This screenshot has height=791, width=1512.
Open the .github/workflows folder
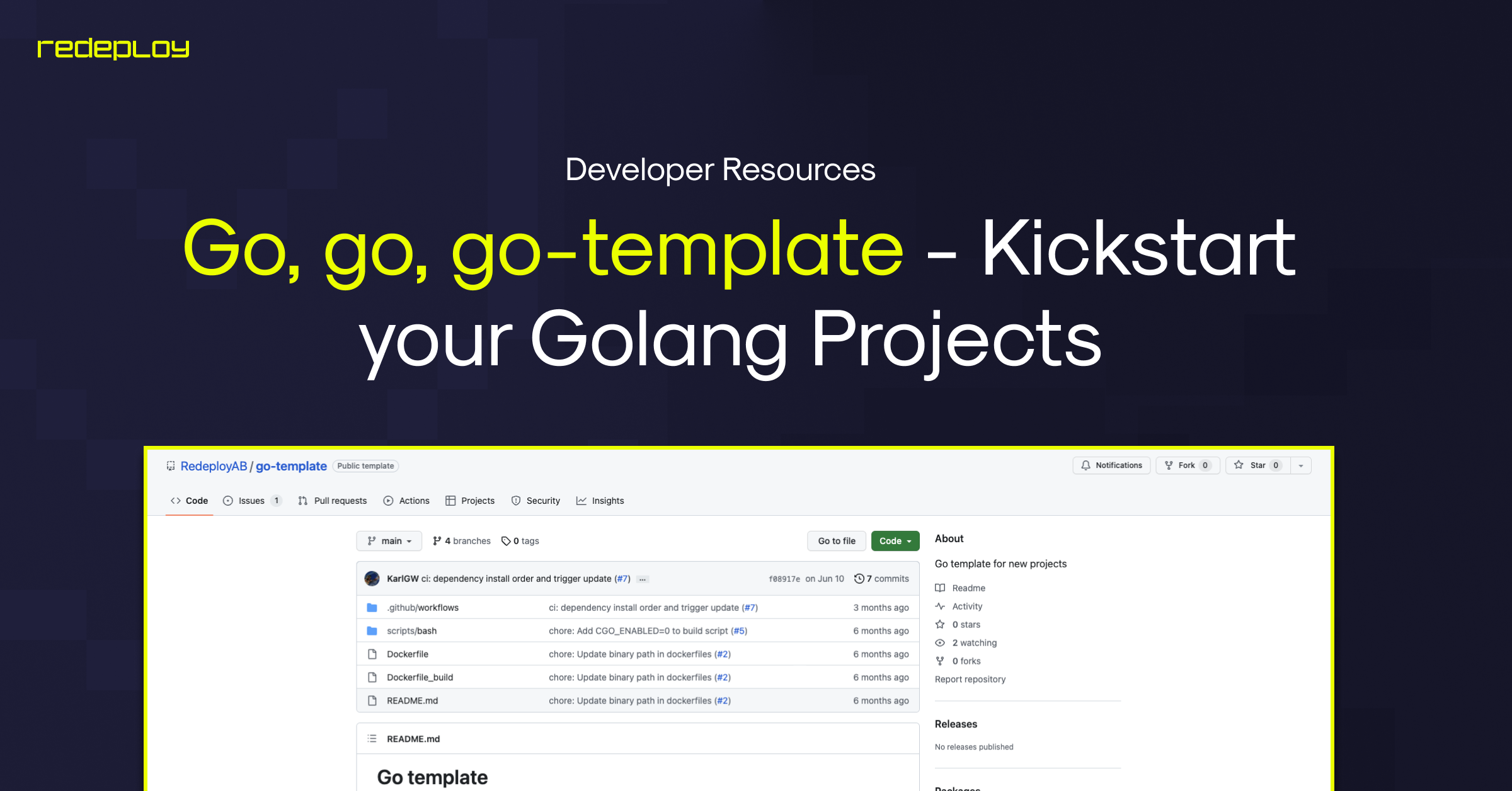point(422,608)
